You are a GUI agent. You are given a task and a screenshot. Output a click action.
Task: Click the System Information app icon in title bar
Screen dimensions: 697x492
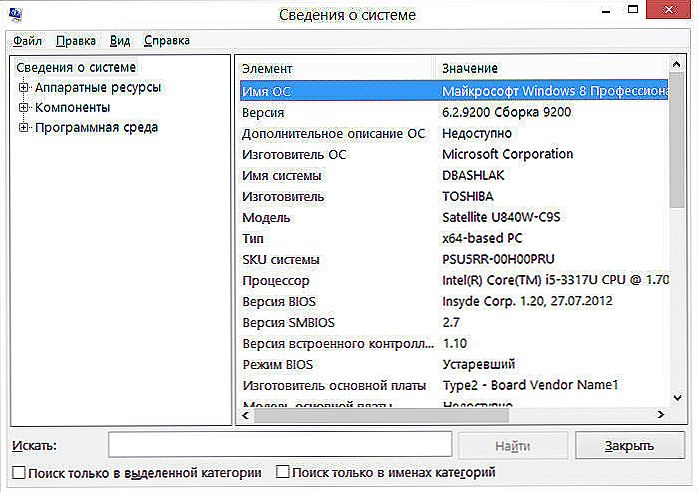point(15,14)
